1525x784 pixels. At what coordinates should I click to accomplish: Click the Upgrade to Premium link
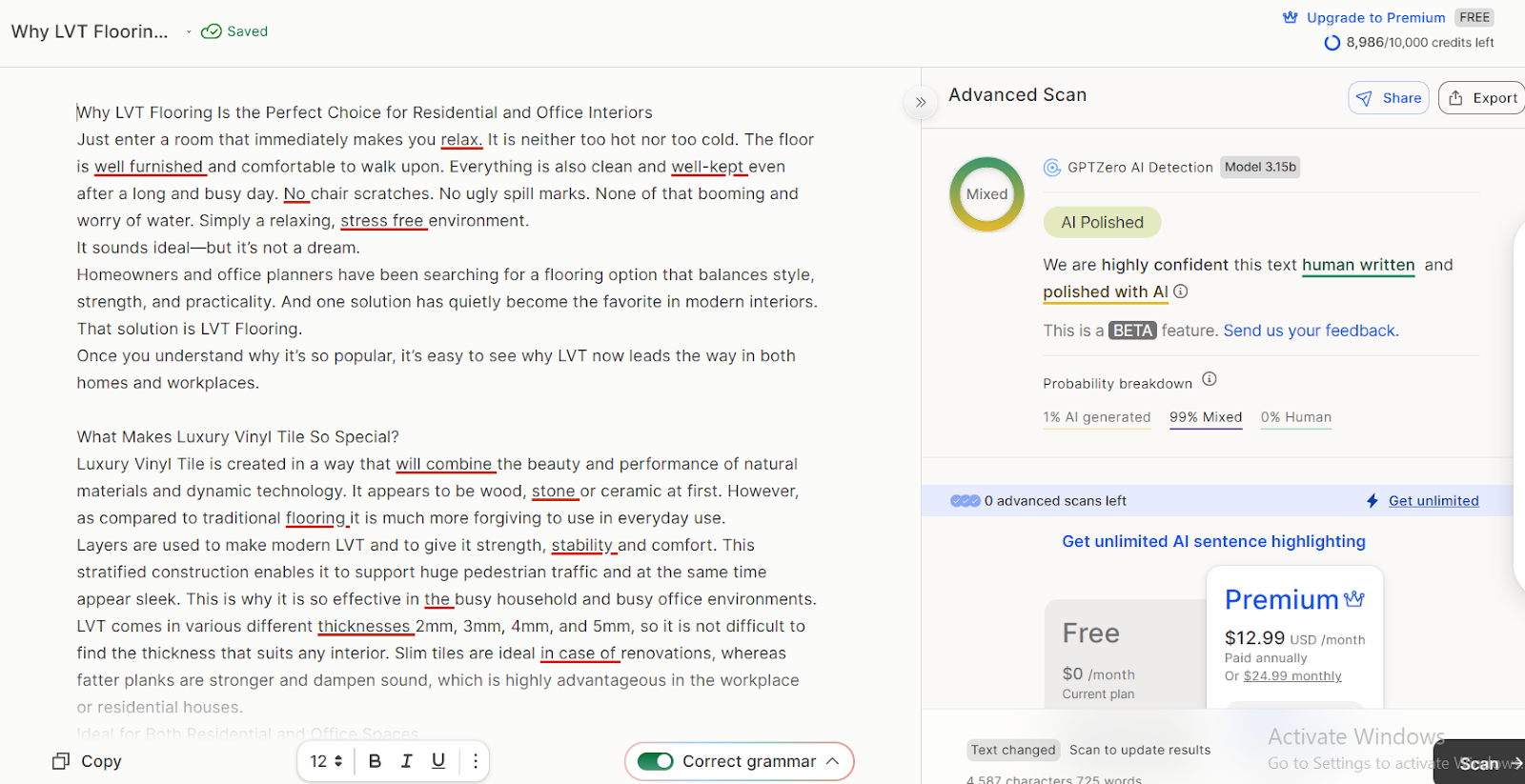click(x=1374, y=17)
